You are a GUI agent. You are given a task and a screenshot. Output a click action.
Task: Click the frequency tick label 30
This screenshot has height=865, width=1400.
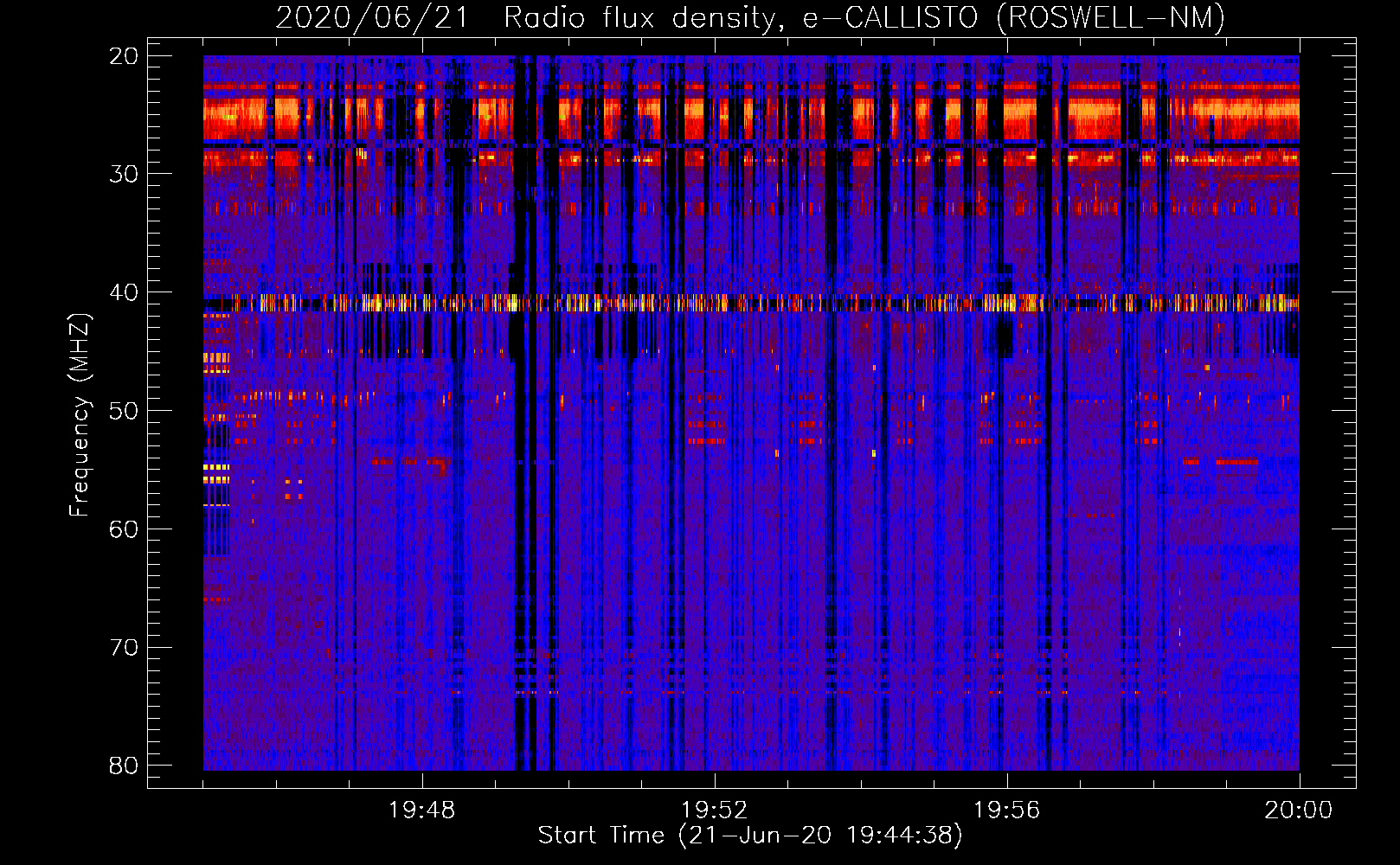tap(124, 174)
